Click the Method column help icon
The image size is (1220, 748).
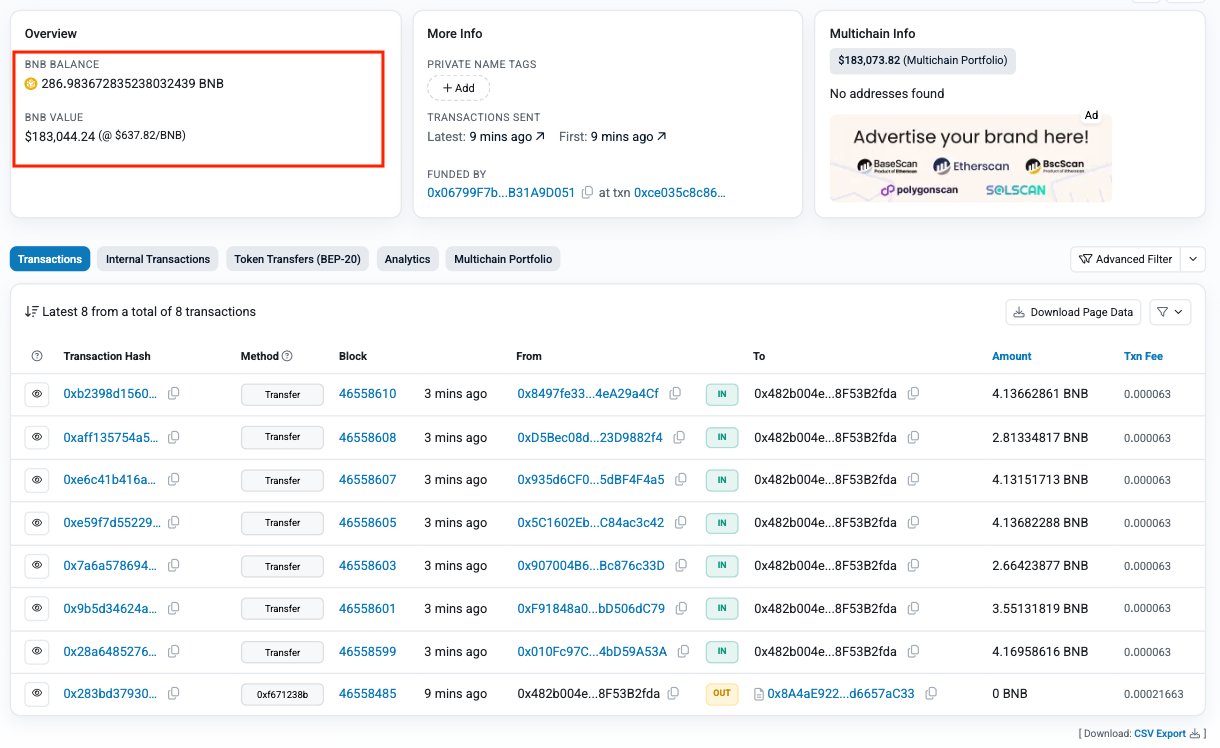(x=287, y=356)
